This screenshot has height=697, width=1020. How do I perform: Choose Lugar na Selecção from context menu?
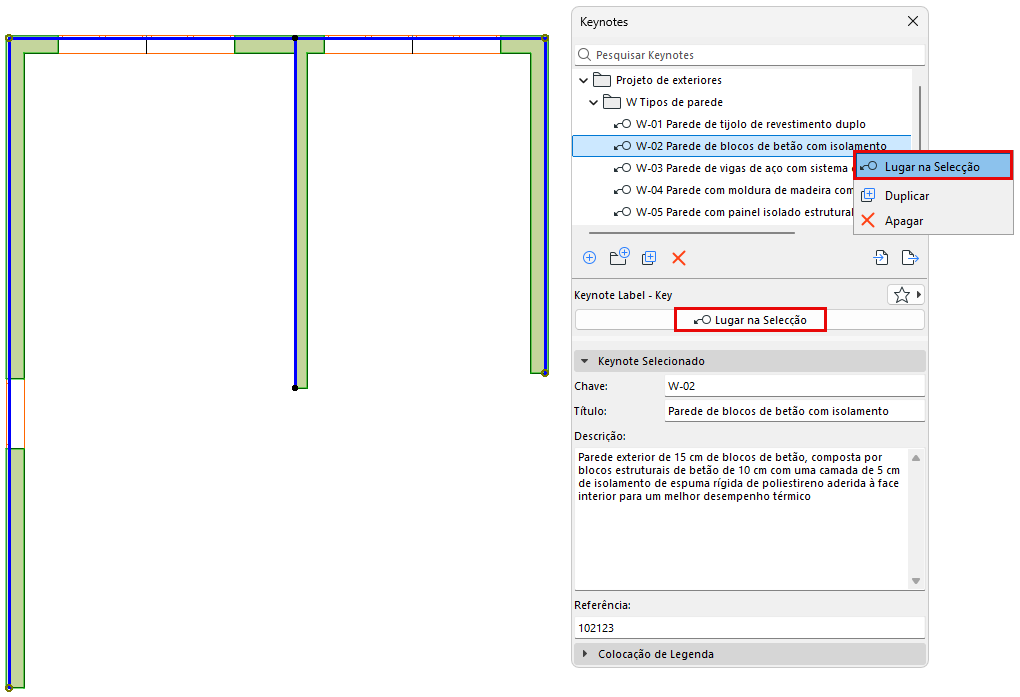pos(933,167)
